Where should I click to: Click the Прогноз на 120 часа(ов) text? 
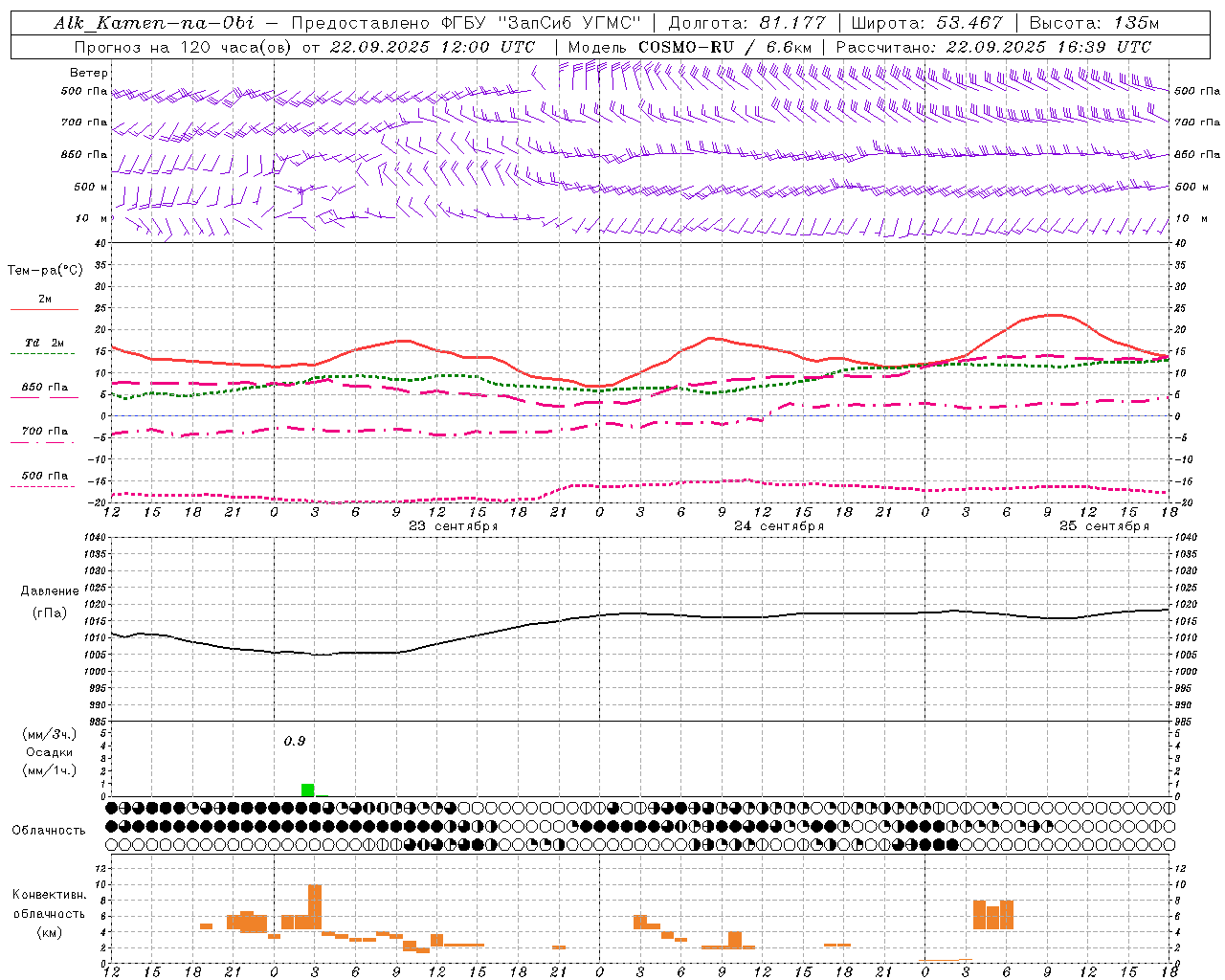coord(185,47)
